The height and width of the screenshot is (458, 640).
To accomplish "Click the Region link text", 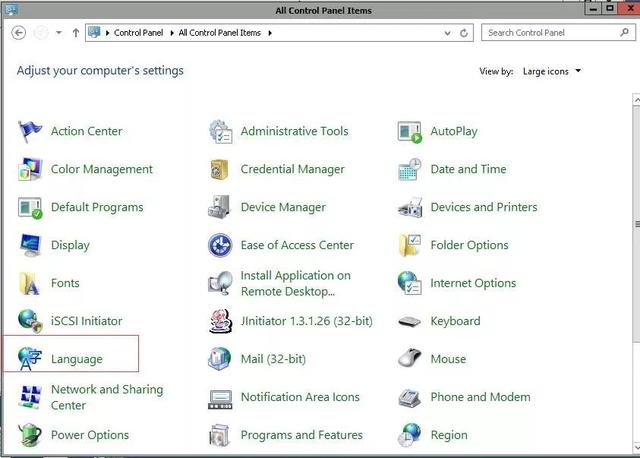I will pyautogui.click(x=449, y=435).
